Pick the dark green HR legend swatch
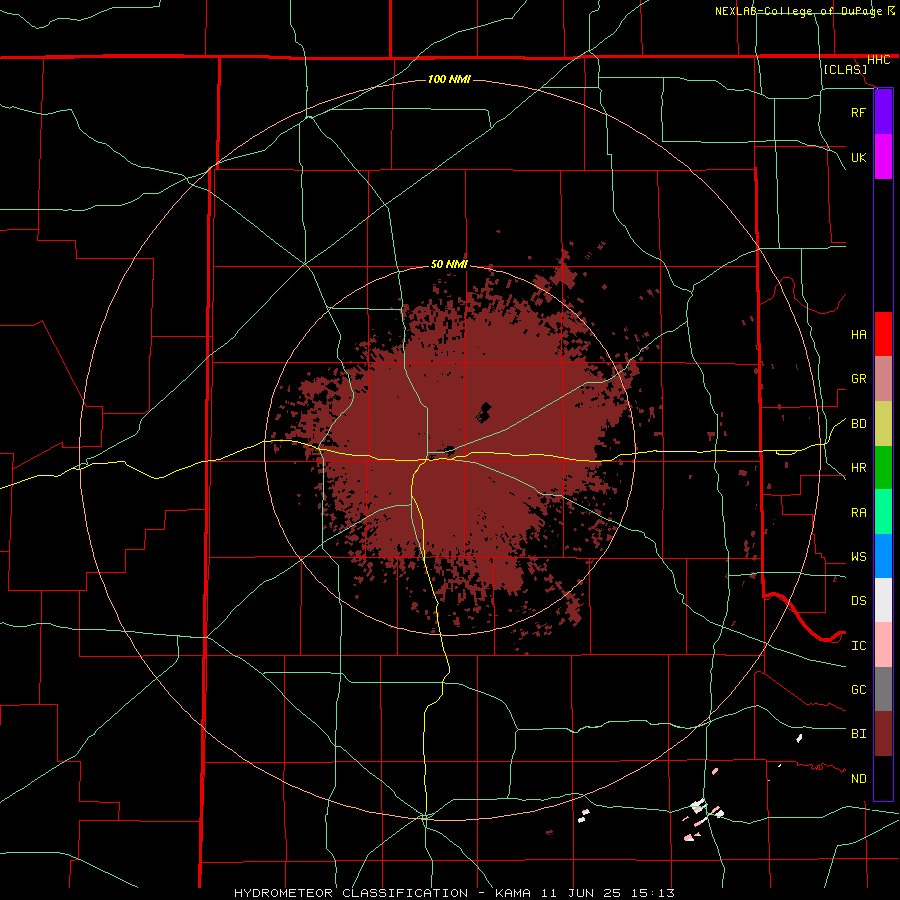Screen dimensions: 900x900 click(883, 468)
